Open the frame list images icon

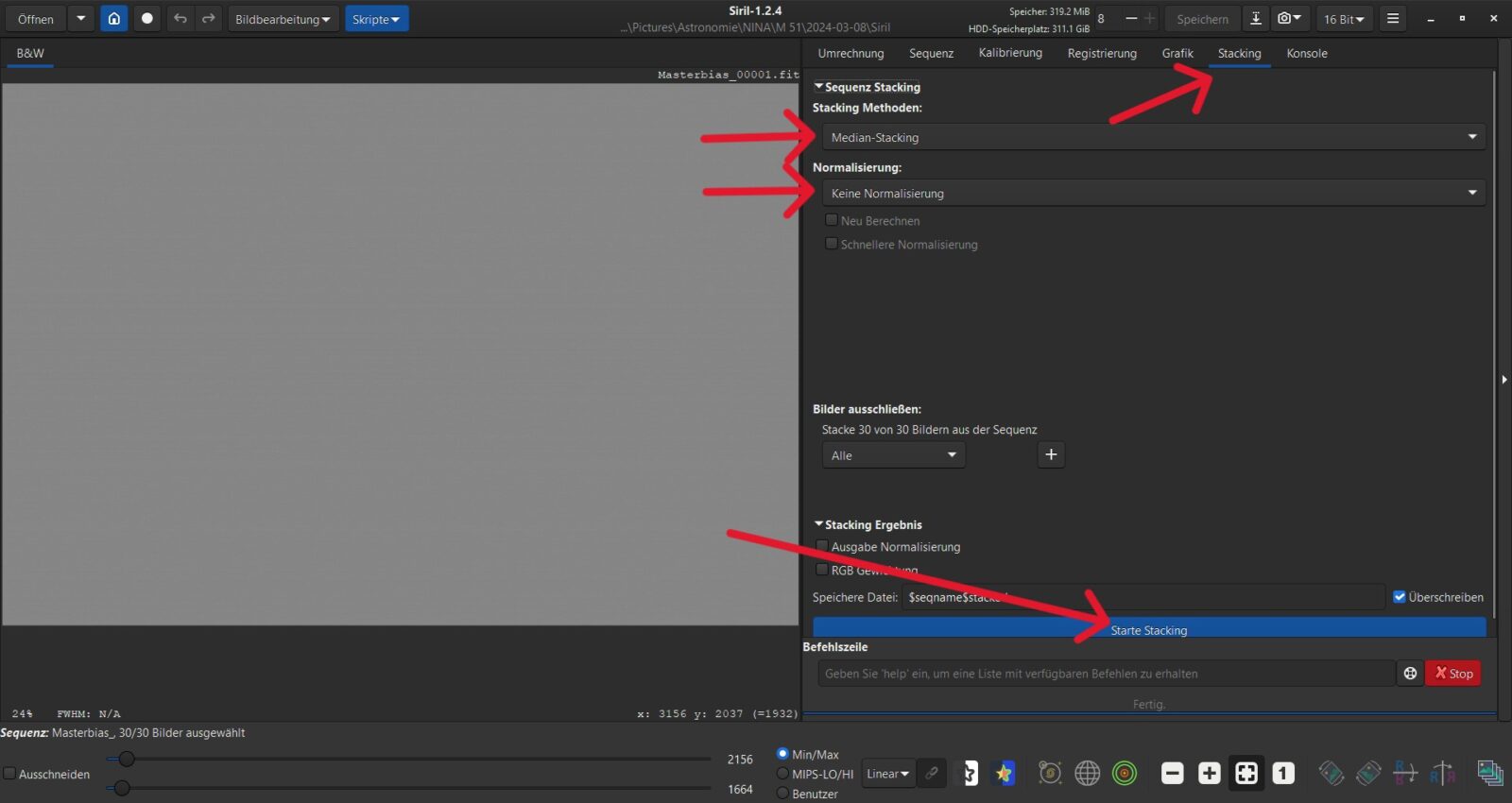click(1490, 774)
